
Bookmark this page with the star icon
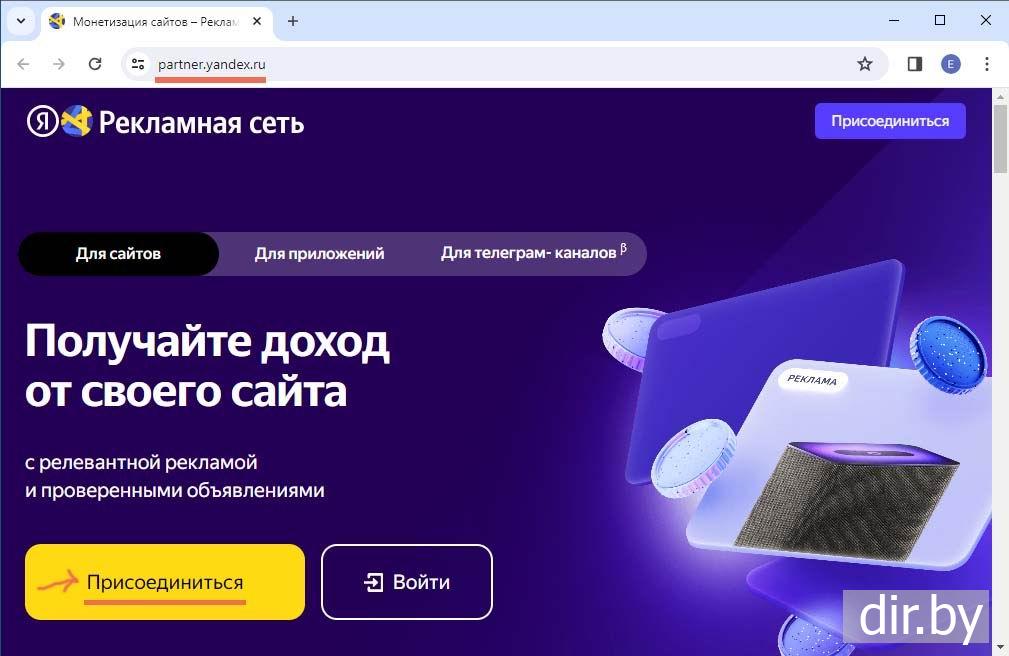tap(865, 64)
